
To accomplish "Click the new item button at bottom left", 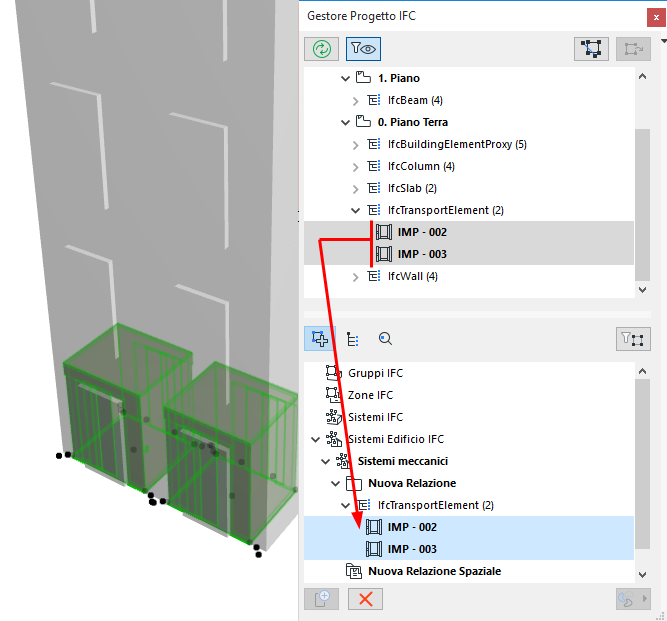I will [322, 599].
